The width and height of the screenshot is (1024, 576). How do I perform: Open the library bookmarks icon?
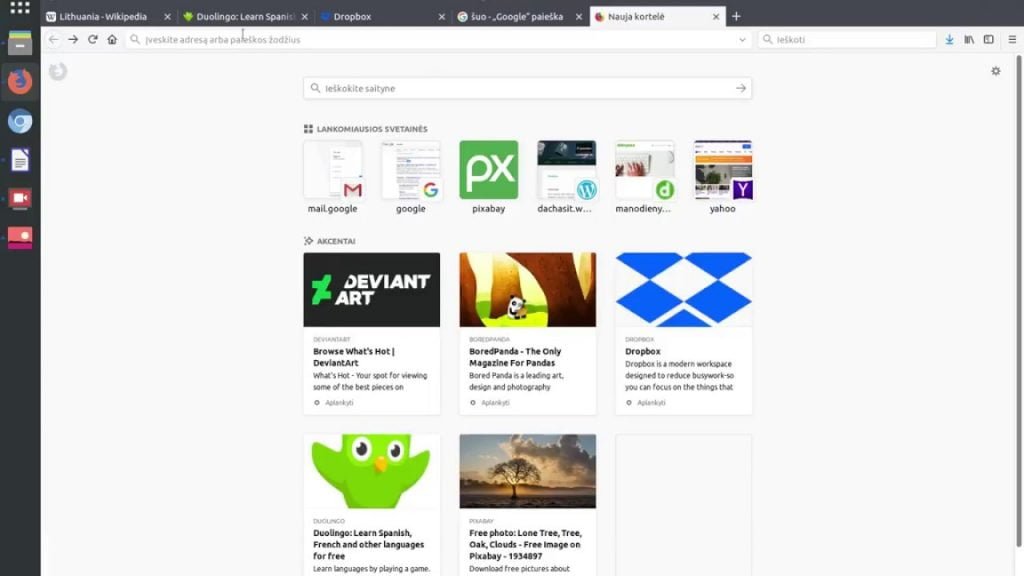click(969, 40)
